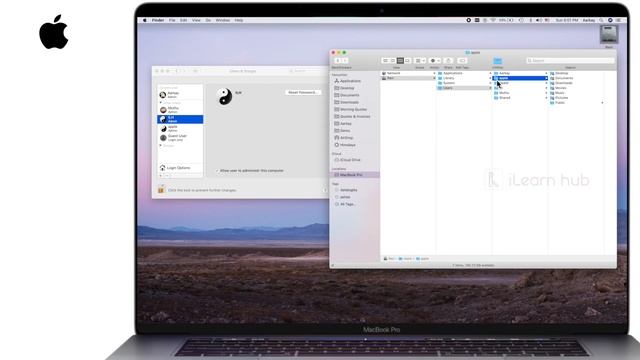
Task: Select AirDrop in the Finder sidebar
Action: point(343,138)
